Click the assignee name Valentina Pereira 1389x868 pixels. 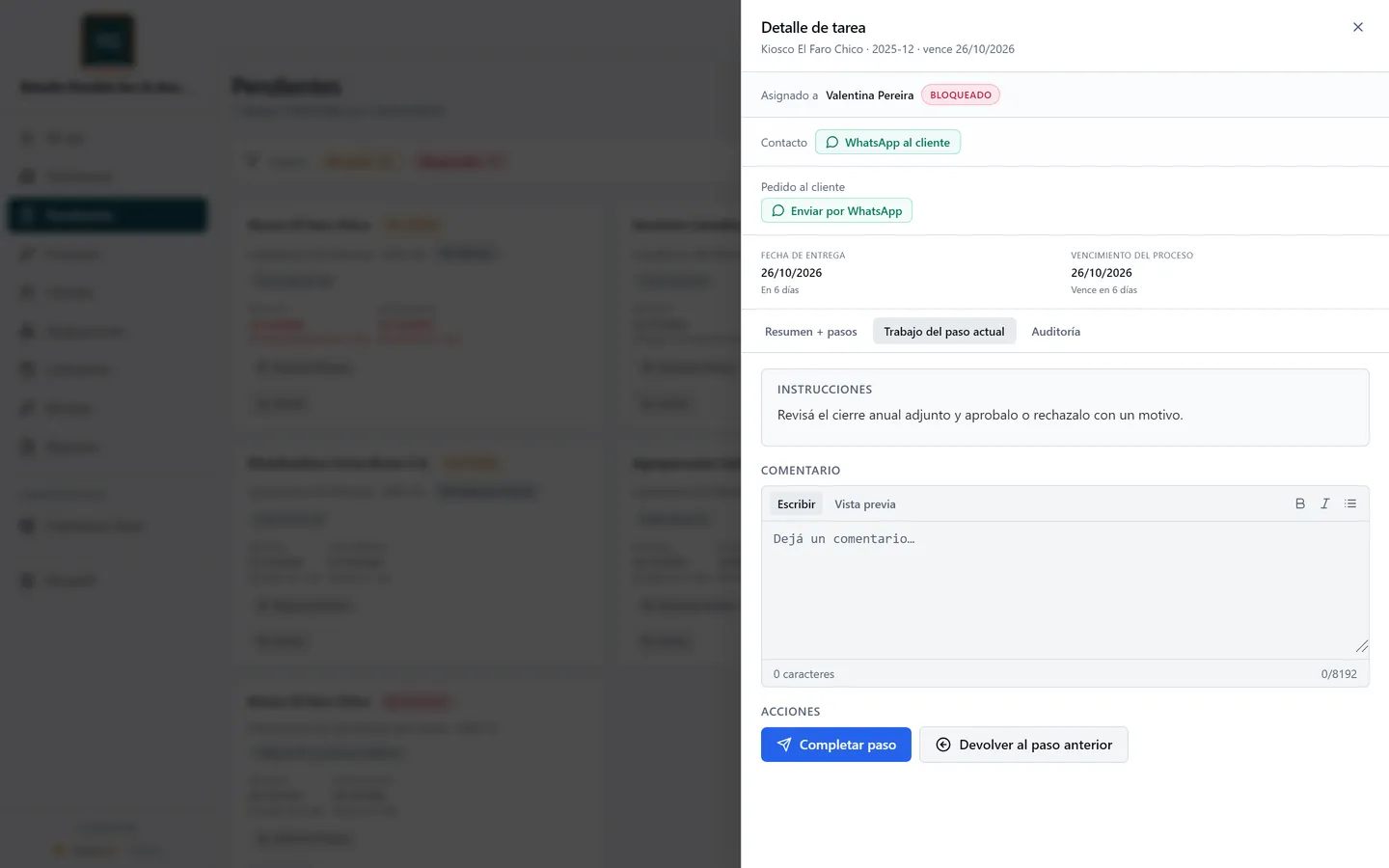pos(869,95)
